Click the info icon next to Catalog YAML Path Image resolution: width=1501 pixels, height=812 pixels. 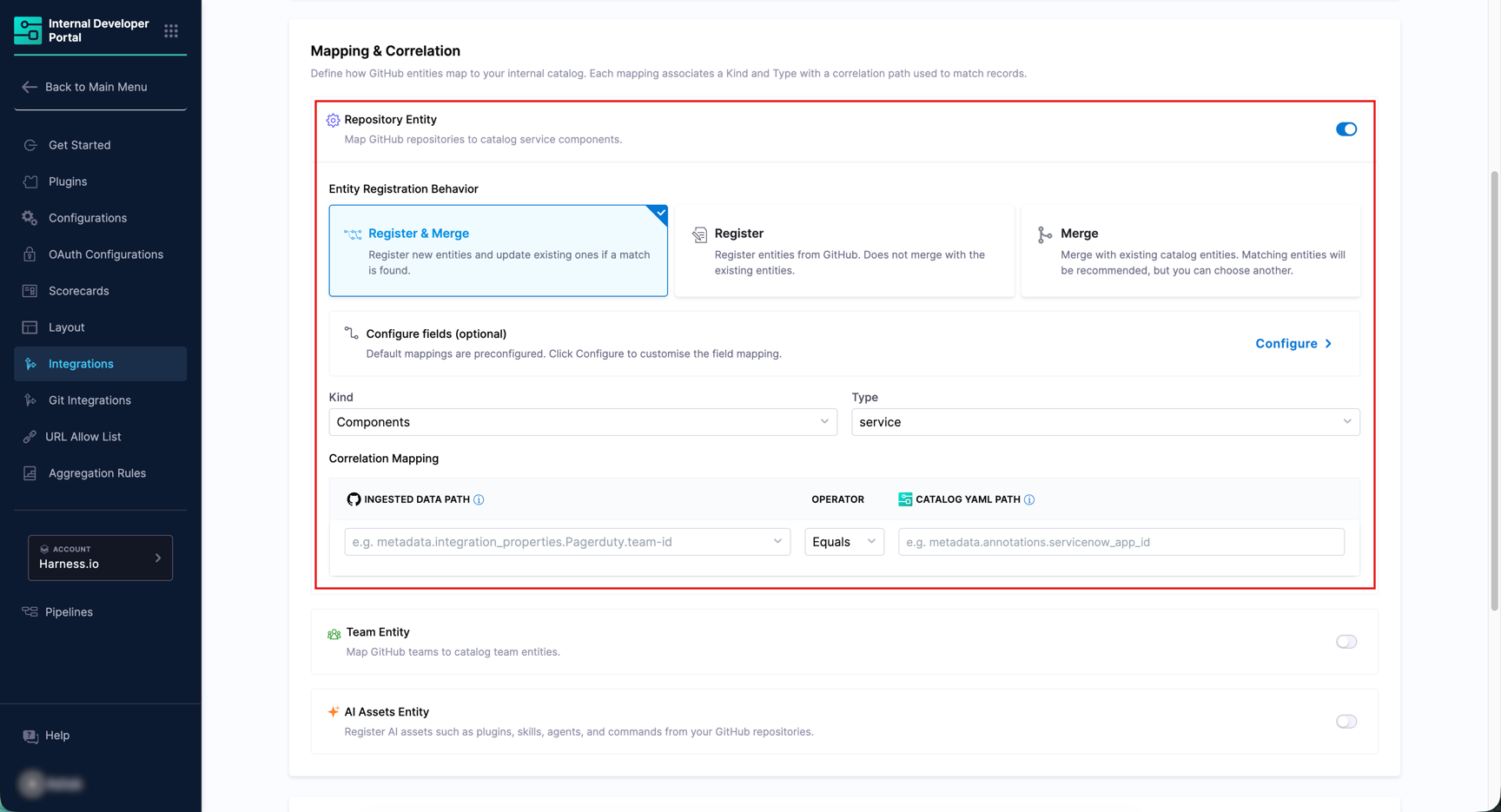pos(1029,500)
